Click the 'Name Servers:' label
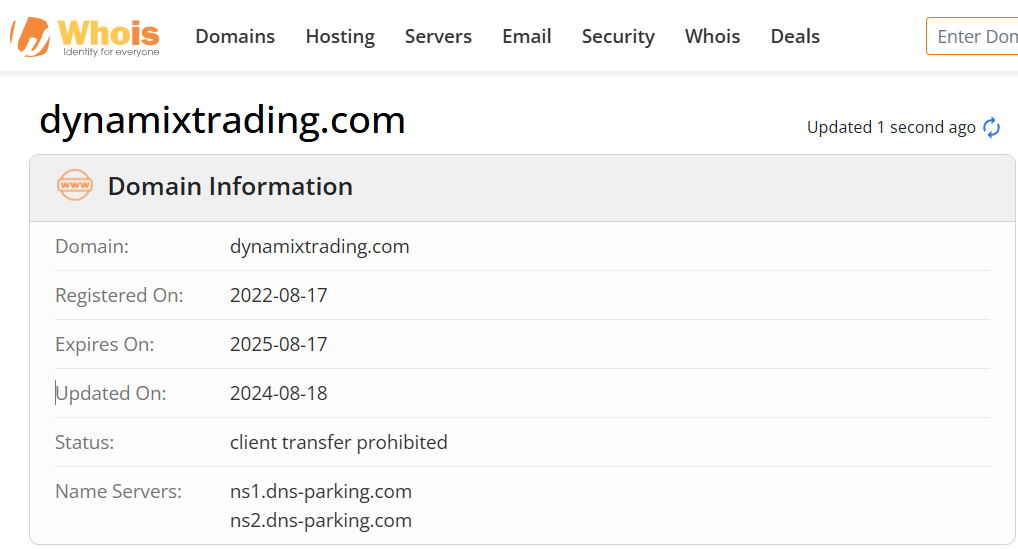The width and height of the screenshot is (1018, 549). 118,491
